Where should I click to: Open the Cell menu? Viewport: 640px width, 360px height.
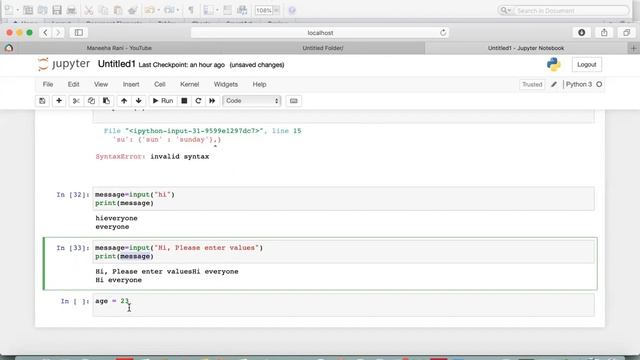[x=160, y=84]
